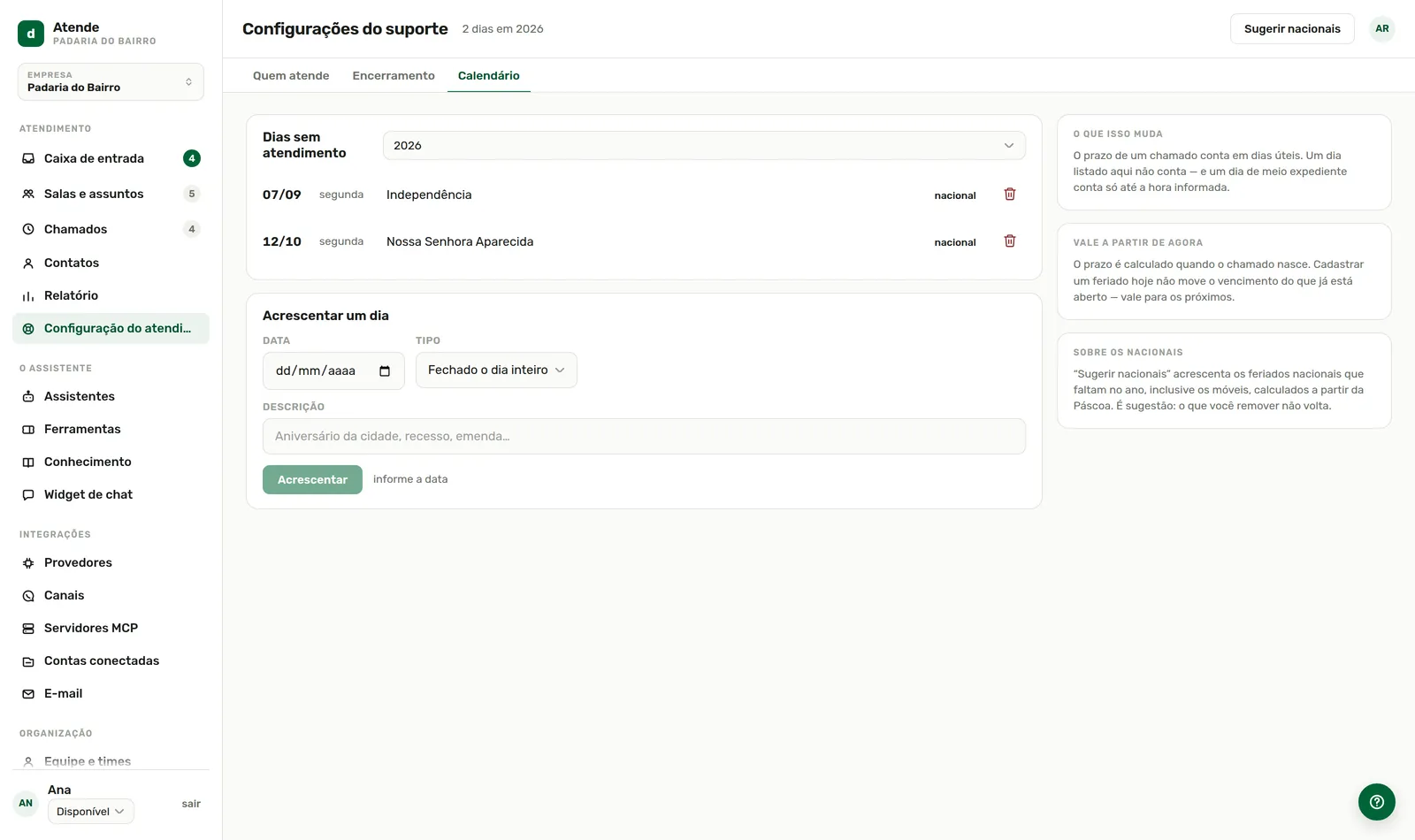Click the Acrescentar button
Screen dimensions: 1415x840
312,479
